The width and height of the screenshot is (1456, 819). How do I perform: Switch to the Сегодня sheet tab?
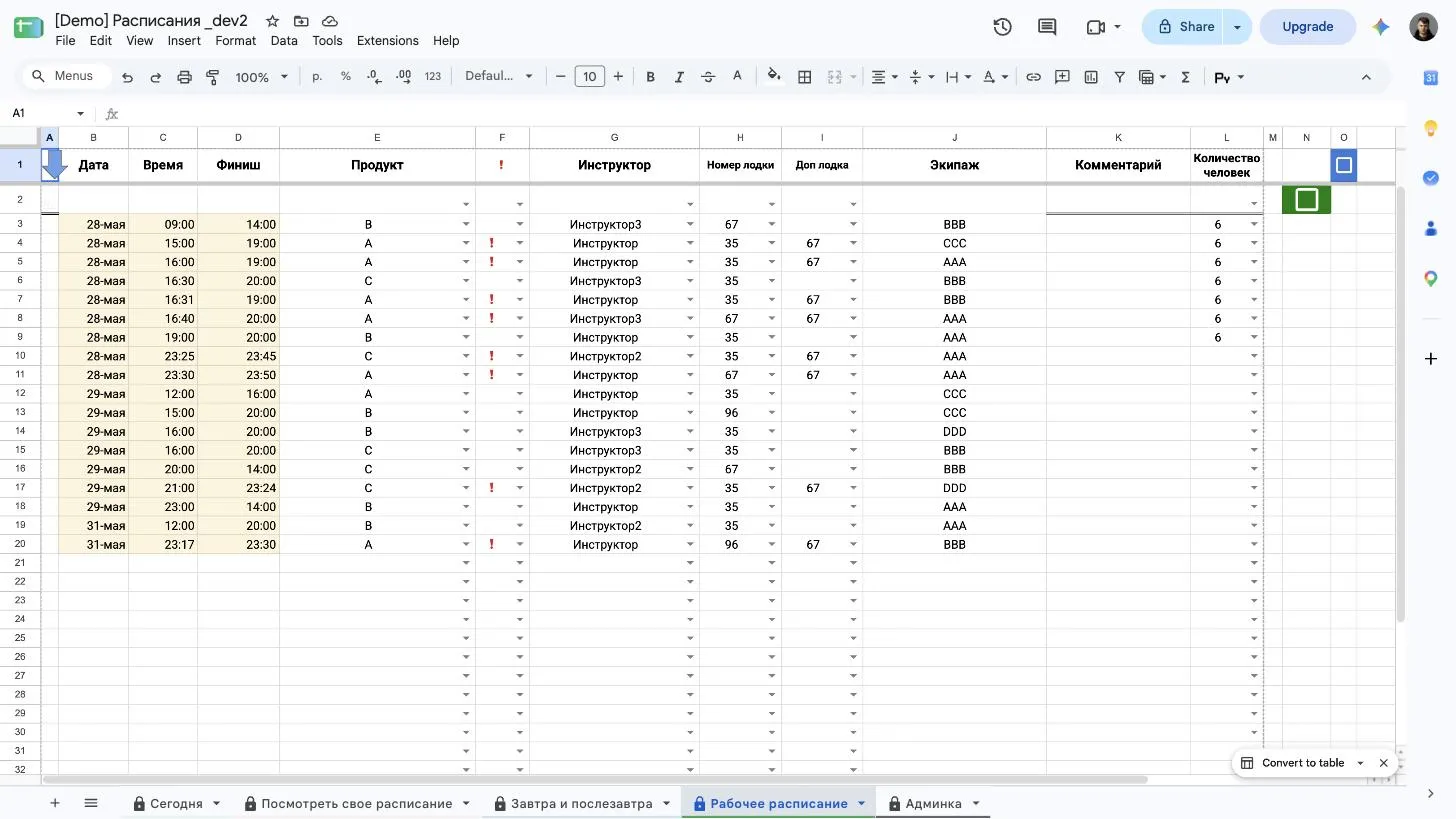176,803
